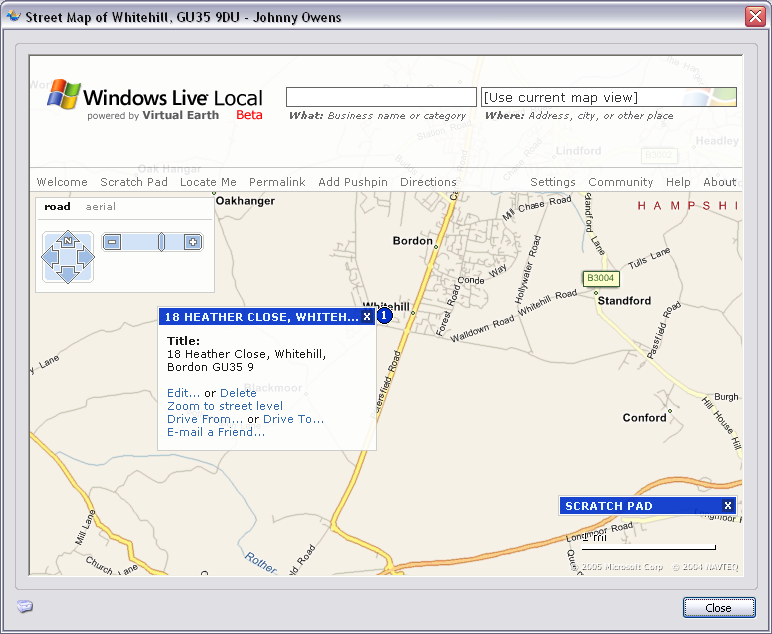
Task: Switch map to aerial view
Action: 101,207
